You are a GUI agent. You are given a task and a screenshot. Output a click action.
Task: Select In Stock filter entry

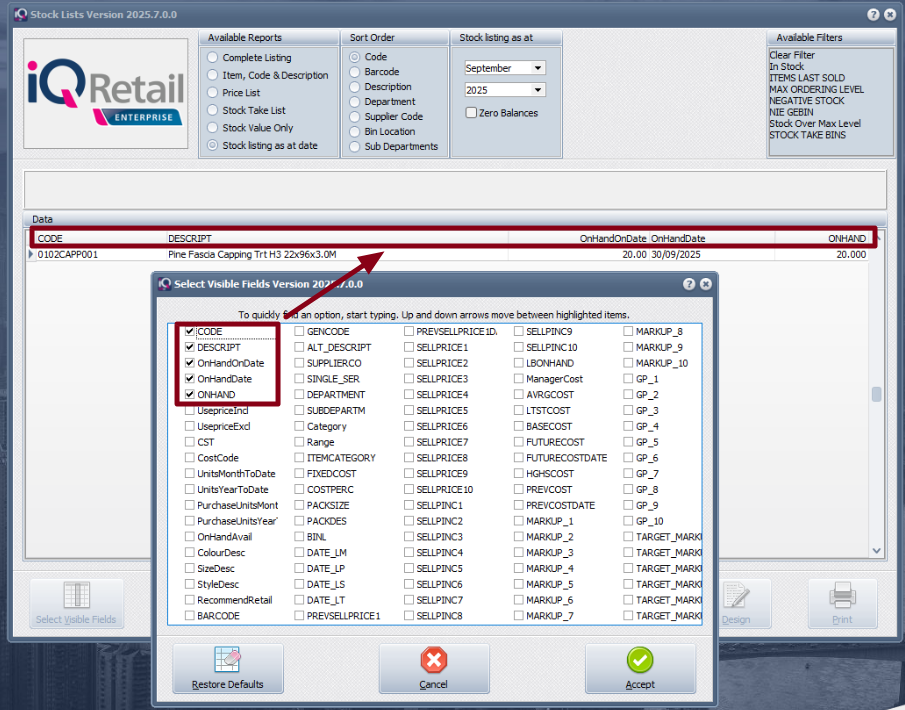pos(786,67)
